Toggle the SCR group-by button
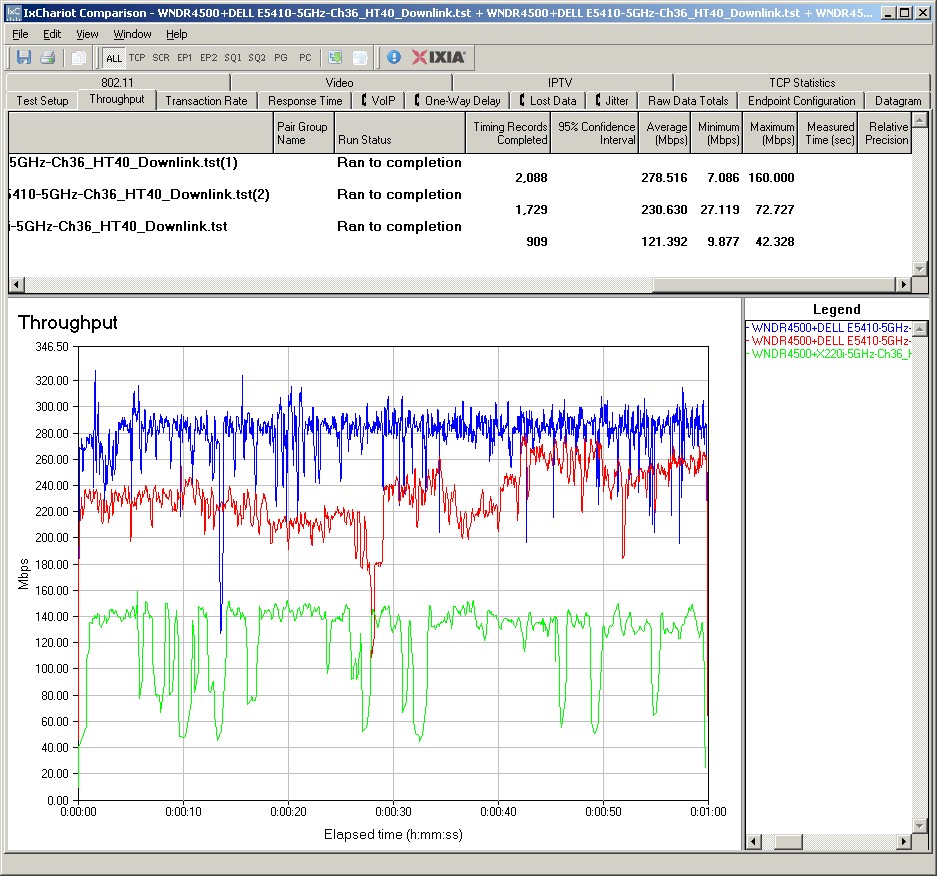 pos(161,58)
